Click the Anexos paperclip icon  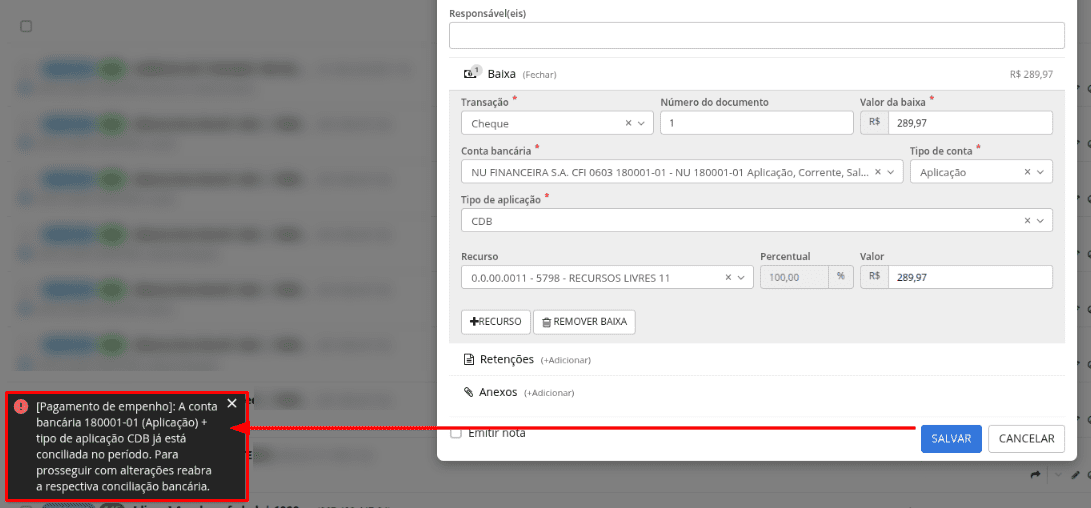(469, 392)
